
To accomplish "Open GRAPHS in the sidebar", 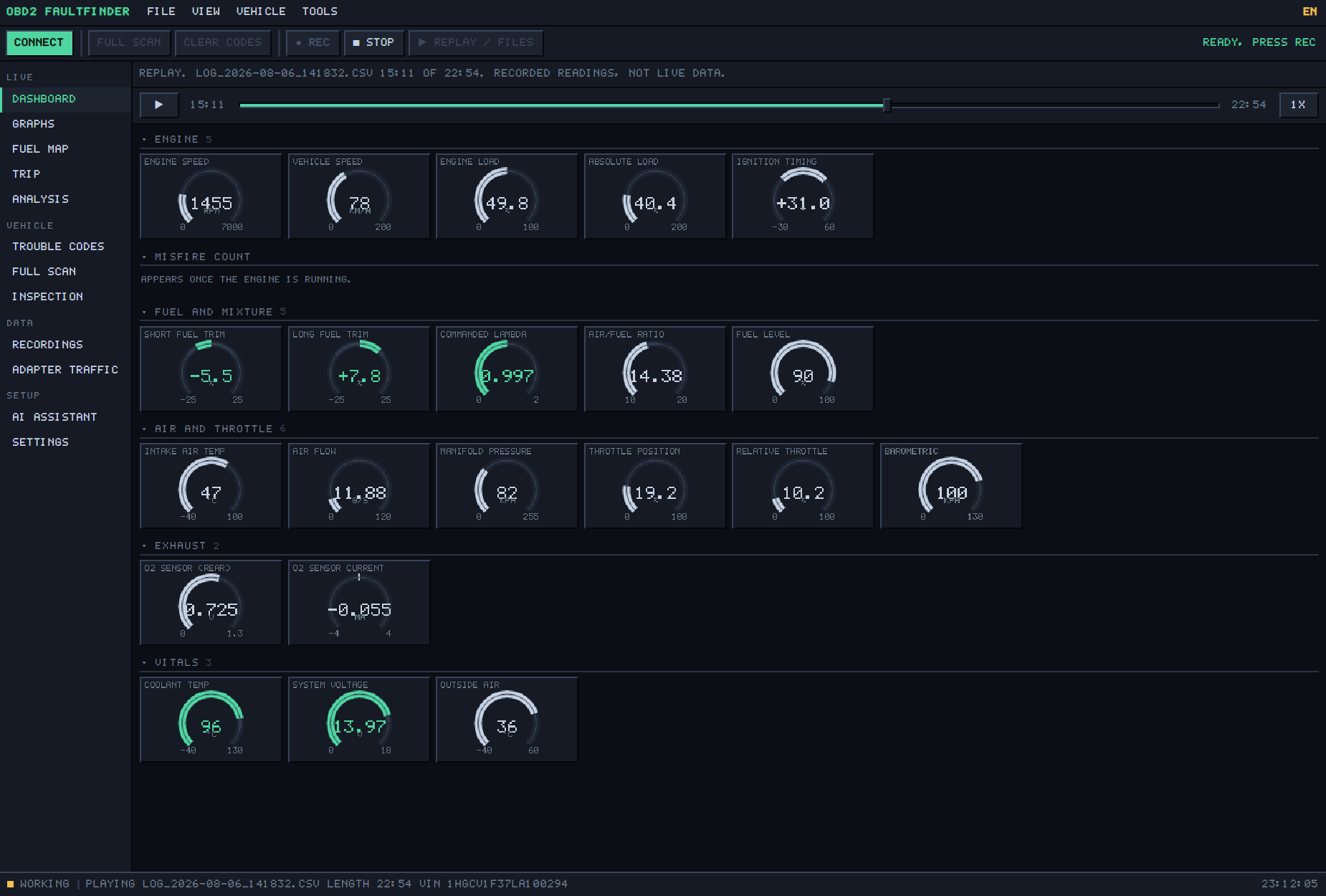I will click(65, 124).
